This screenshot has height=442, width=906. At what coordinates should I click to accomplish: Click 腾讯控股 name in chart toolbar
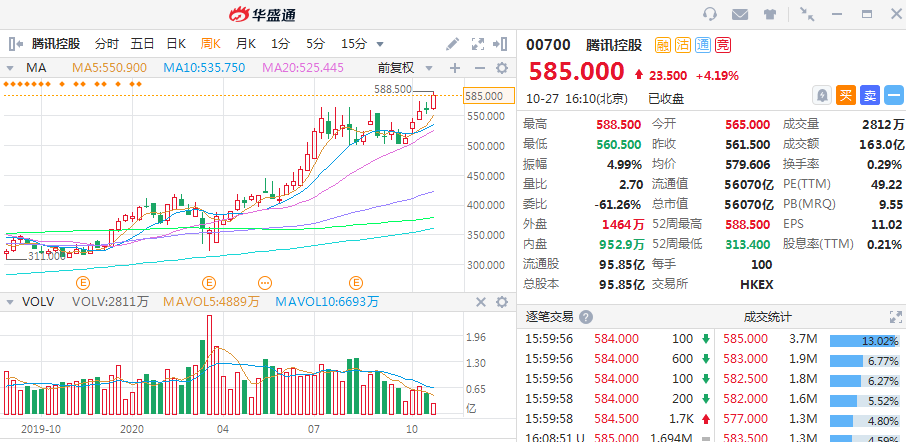click(x=56, y=44)
